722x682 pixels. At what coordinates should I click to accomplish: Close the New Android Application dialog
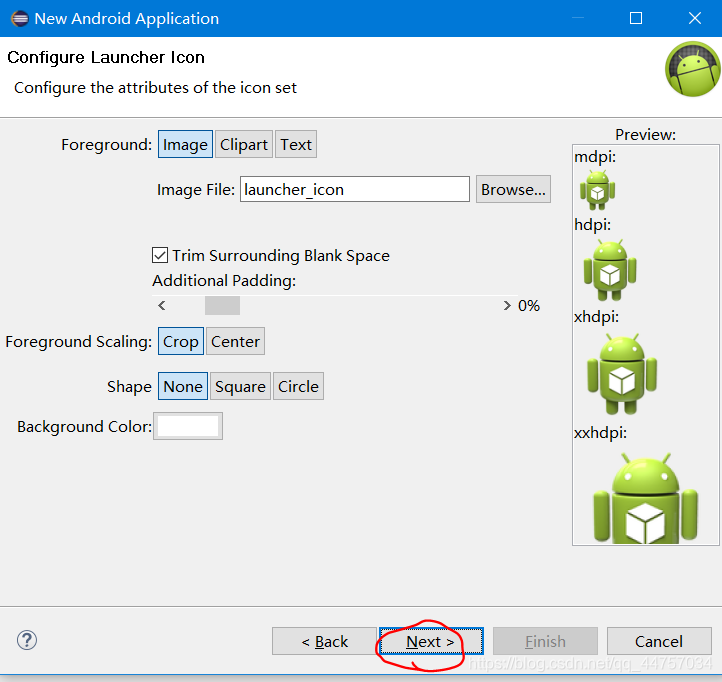[695, 18]
